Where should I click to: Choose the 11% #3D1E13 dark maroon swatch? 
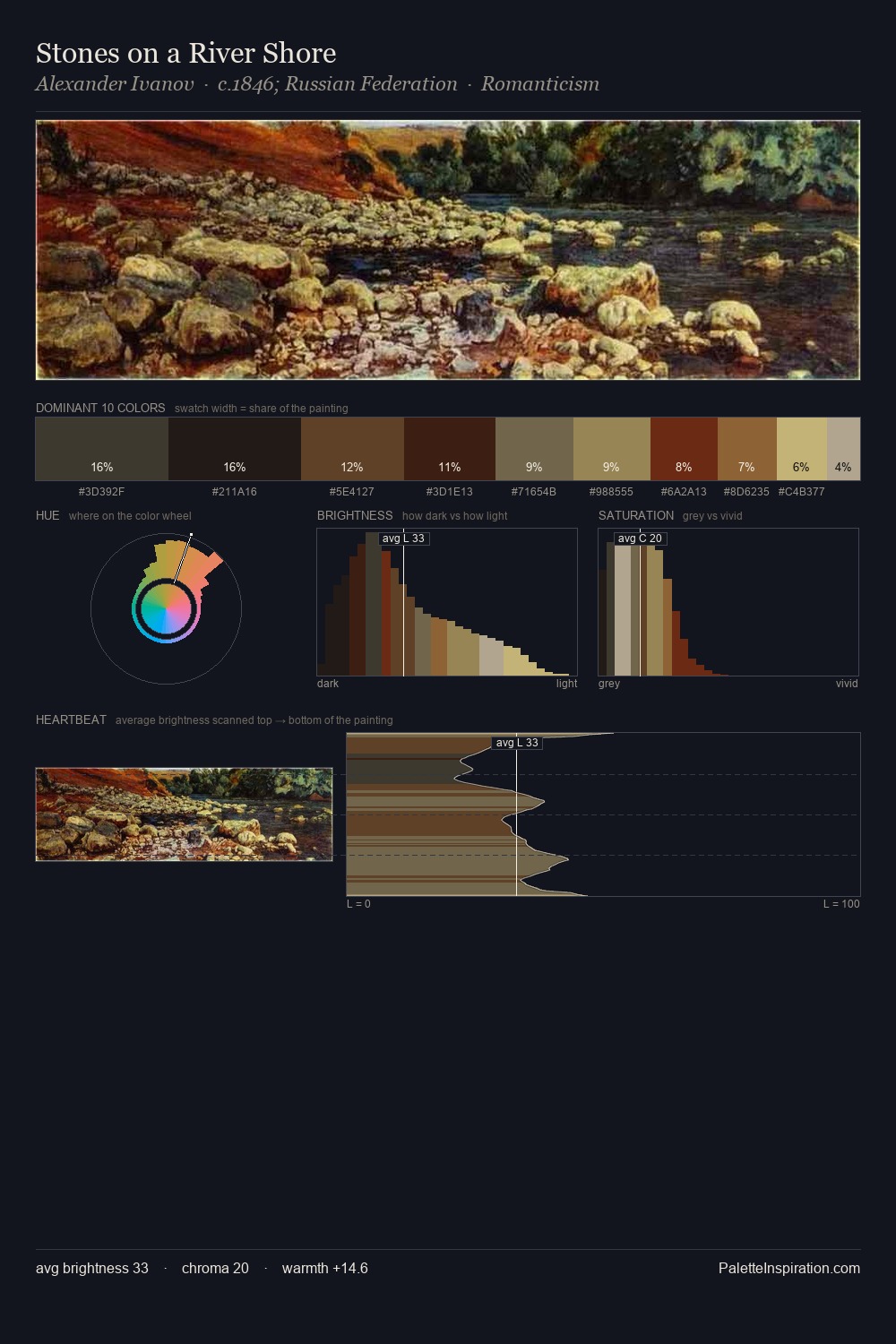[x=450, y=449]
